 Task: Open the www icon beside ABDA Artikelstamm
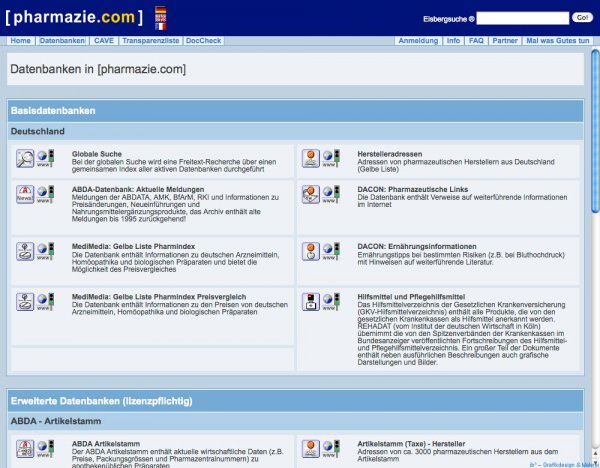coord(46,449)
